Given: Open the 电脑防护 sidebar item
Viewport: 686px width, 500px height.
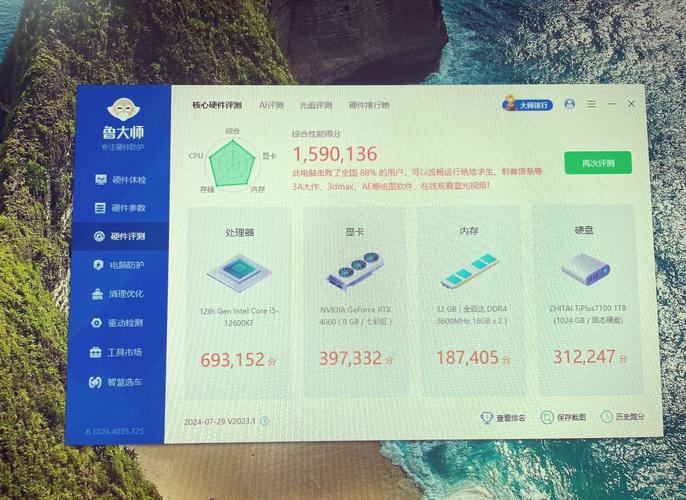Looking at the screenshot, I should [x=118, y=265].
